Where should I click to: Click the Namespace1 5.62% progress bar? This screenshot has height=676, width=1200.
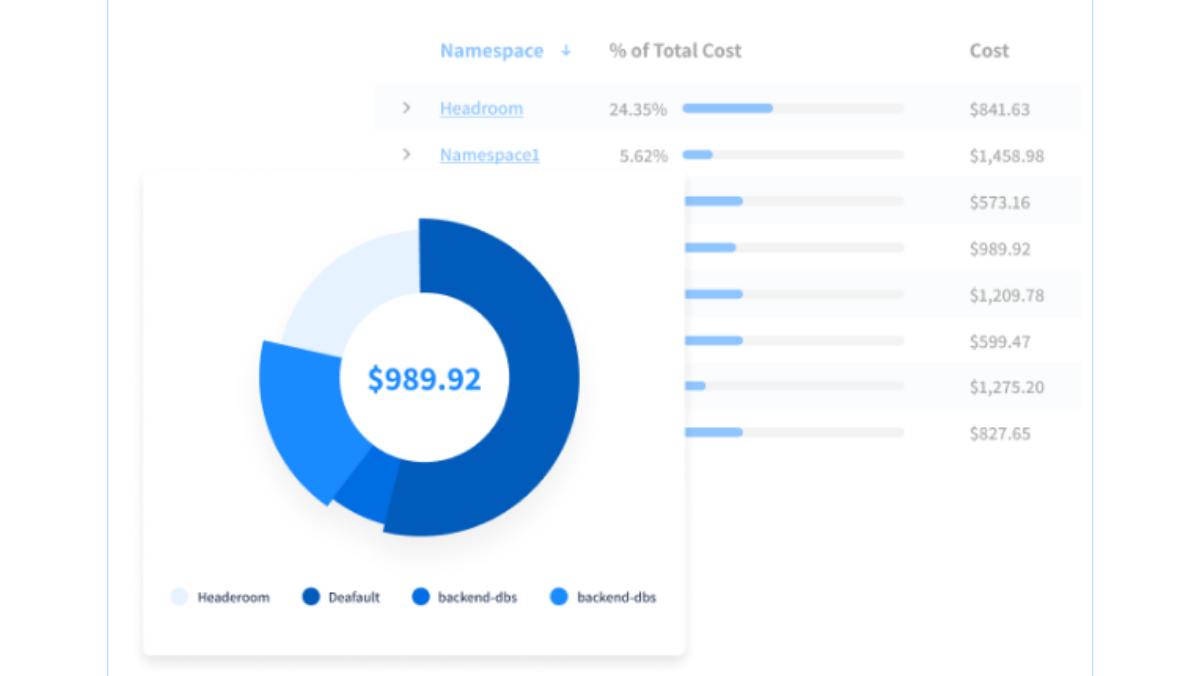tap(792, 155)
